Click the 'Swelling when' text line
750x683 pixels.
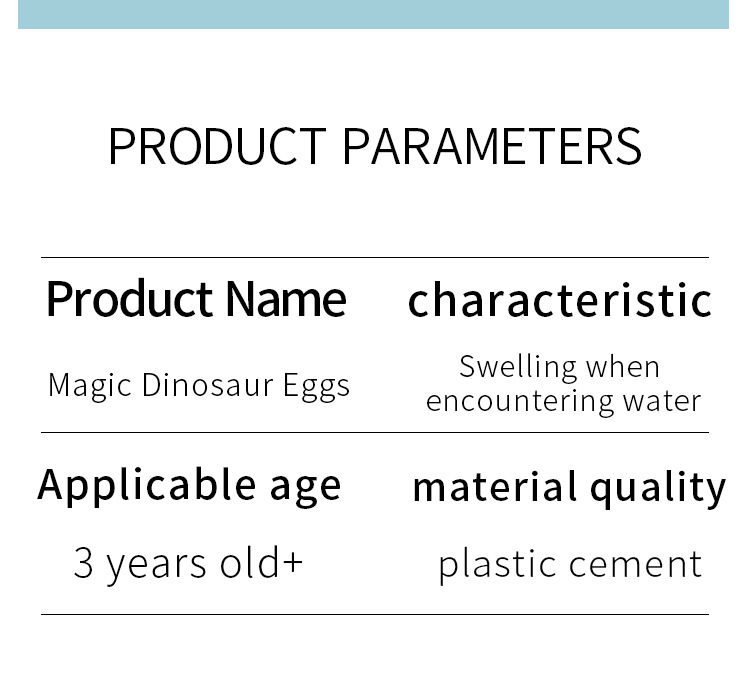(x=560, y=367)
